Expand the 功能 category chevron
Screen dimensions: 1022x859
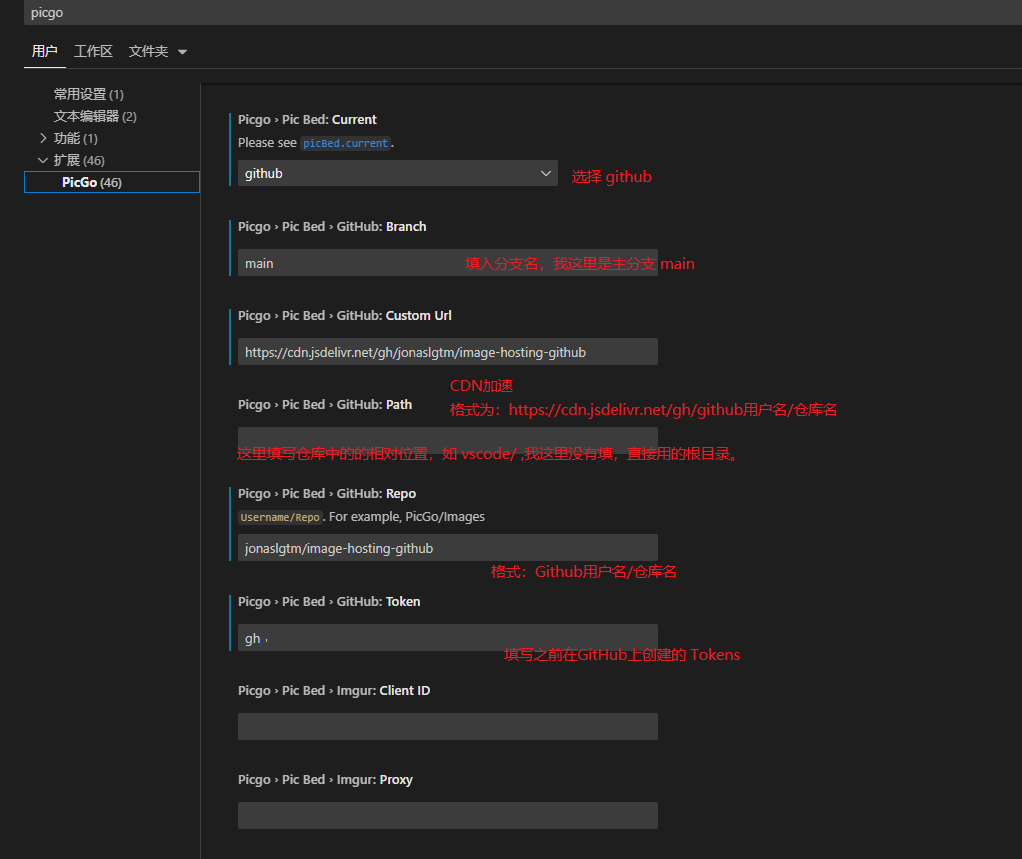[43, 138]
